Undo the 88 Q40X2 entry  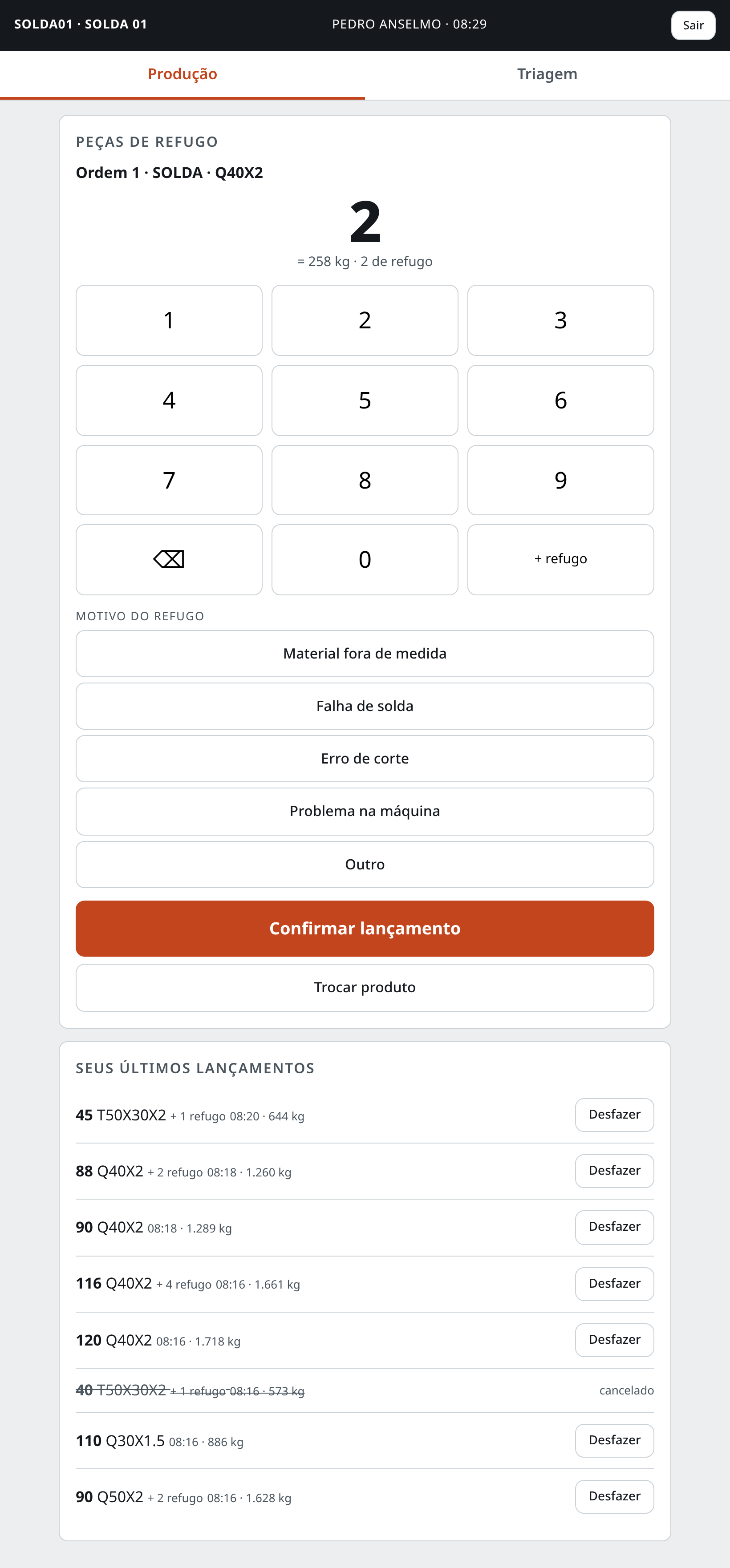click(614, 1171)
